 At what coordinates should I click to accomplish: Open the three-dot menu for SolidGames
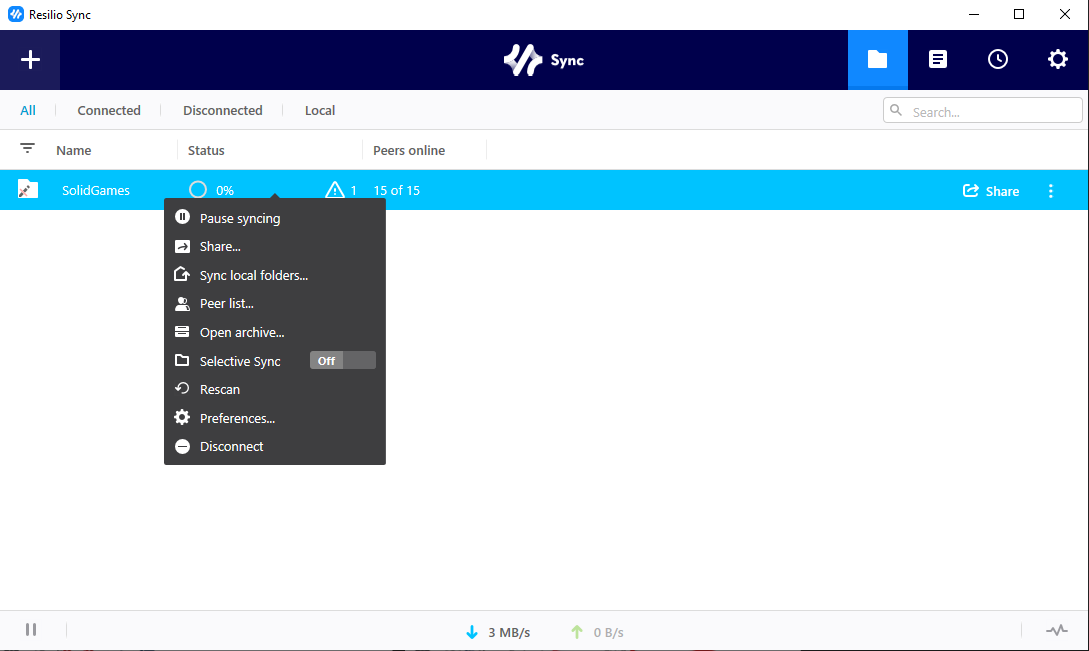click(1051, 191)
